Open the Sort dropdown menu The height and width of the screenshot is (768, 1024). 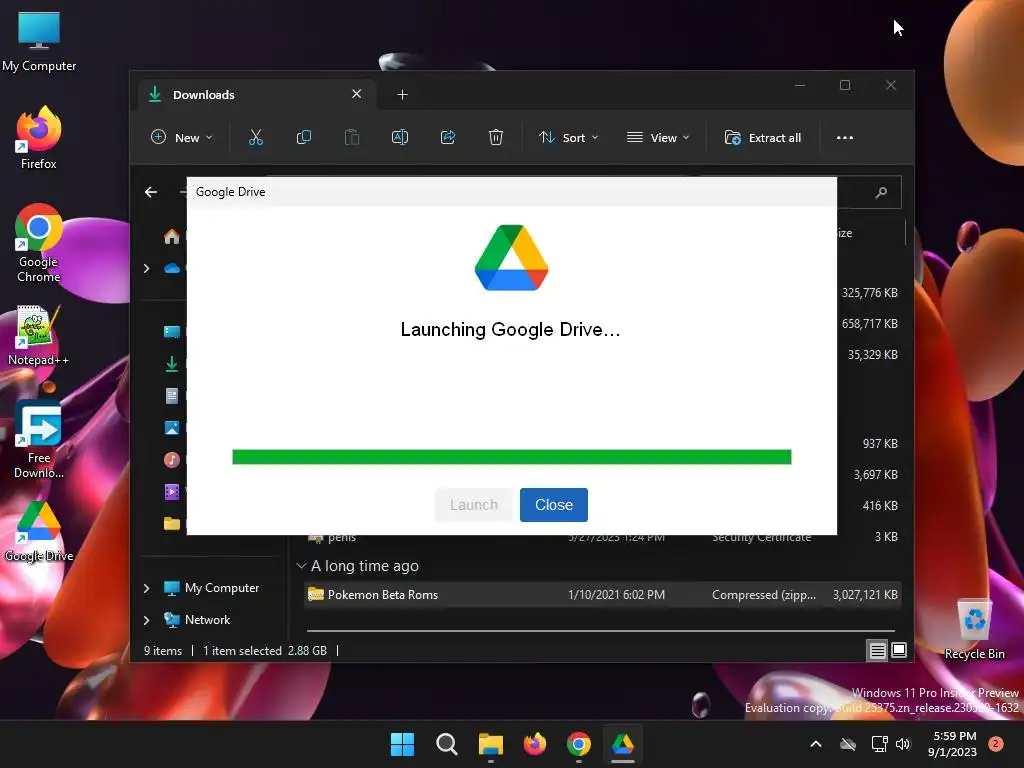point(568,138)
